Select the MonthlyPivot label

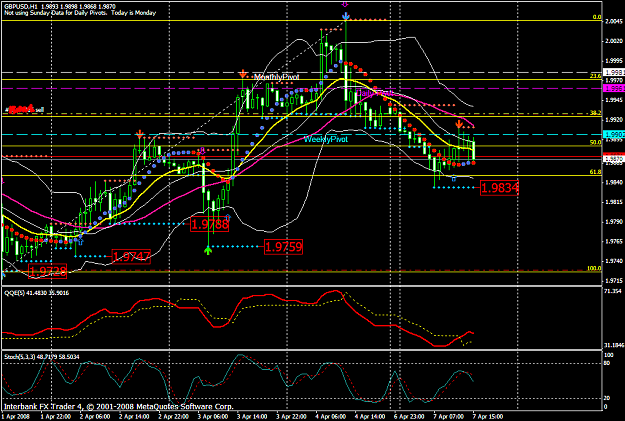276,77
